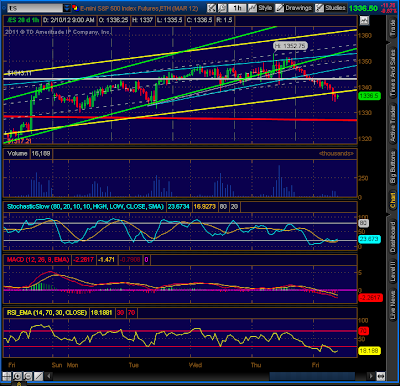The width and height of the screenshot is (400, 386).
Task: Click the zoom-in magnifier at bottom left
Action: point(17,376)
